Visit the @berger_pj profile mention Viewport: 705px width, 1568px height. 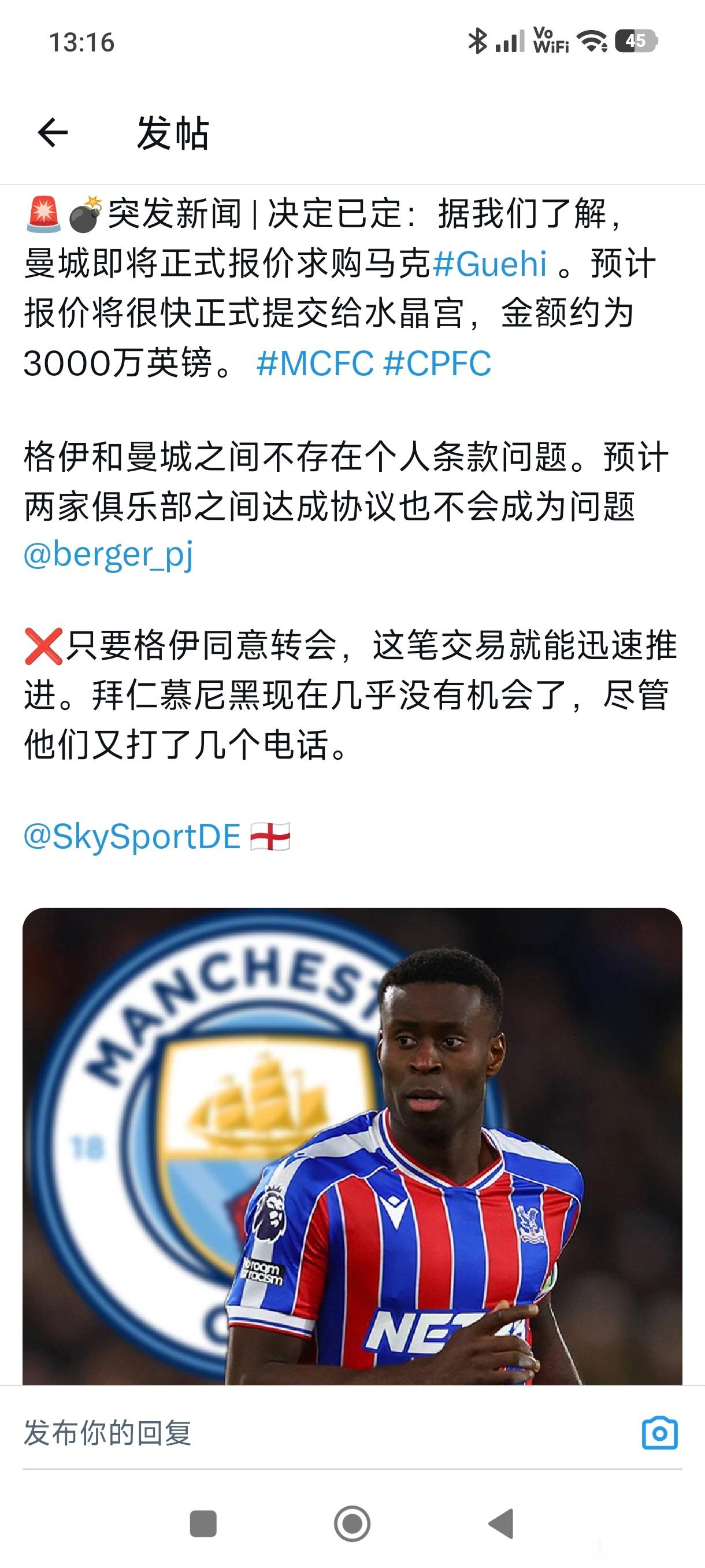pos(108,554)
